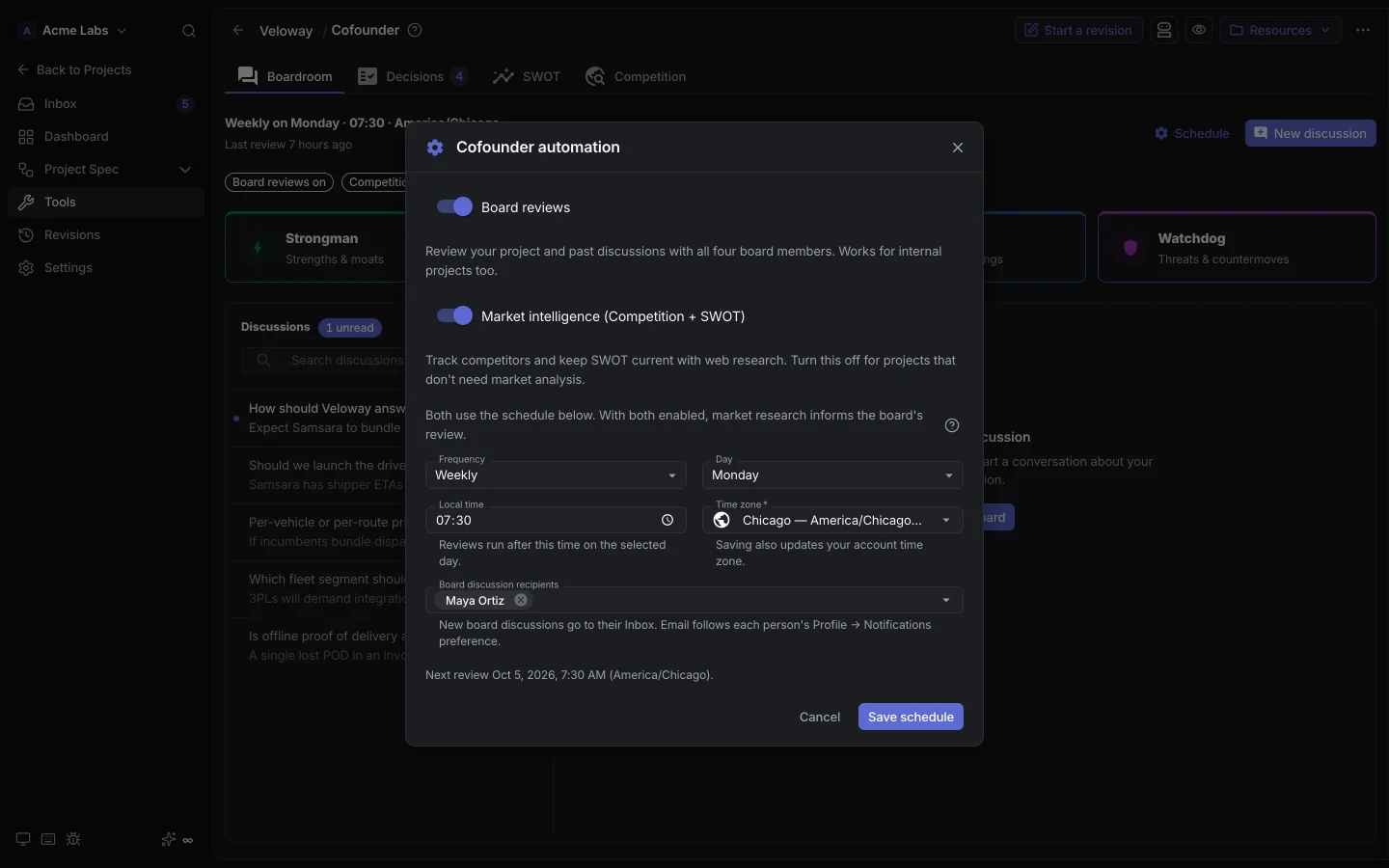1389x868 pixels.
Task: Click the bug icon in the sidebar footer
Action: point(73,839)
